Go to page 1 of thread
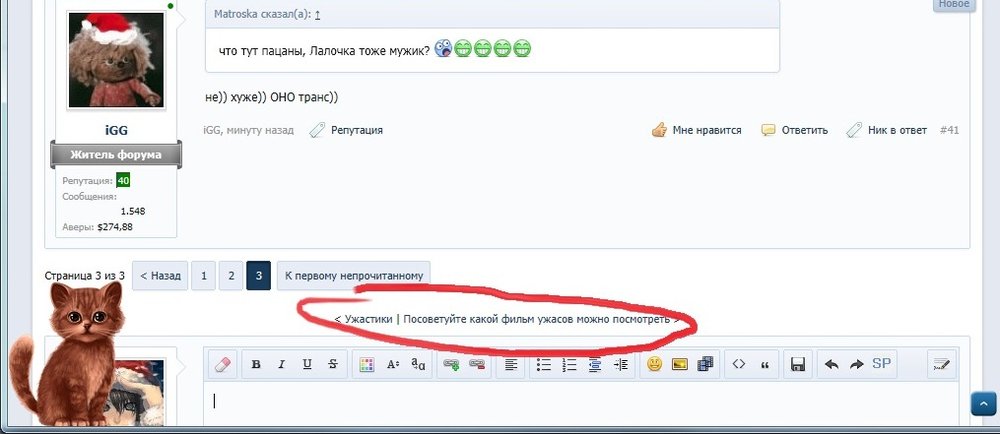The width and height of the screenshot is (1000, 434). (x=204, y=276)
